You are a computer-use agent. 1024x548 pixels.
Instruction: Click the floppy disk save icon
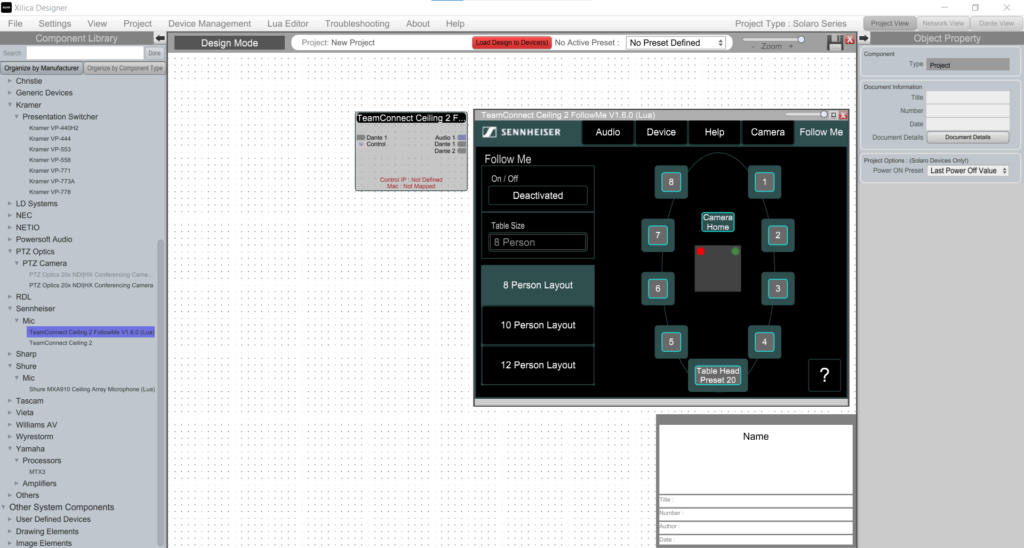[x=835, y=43]
